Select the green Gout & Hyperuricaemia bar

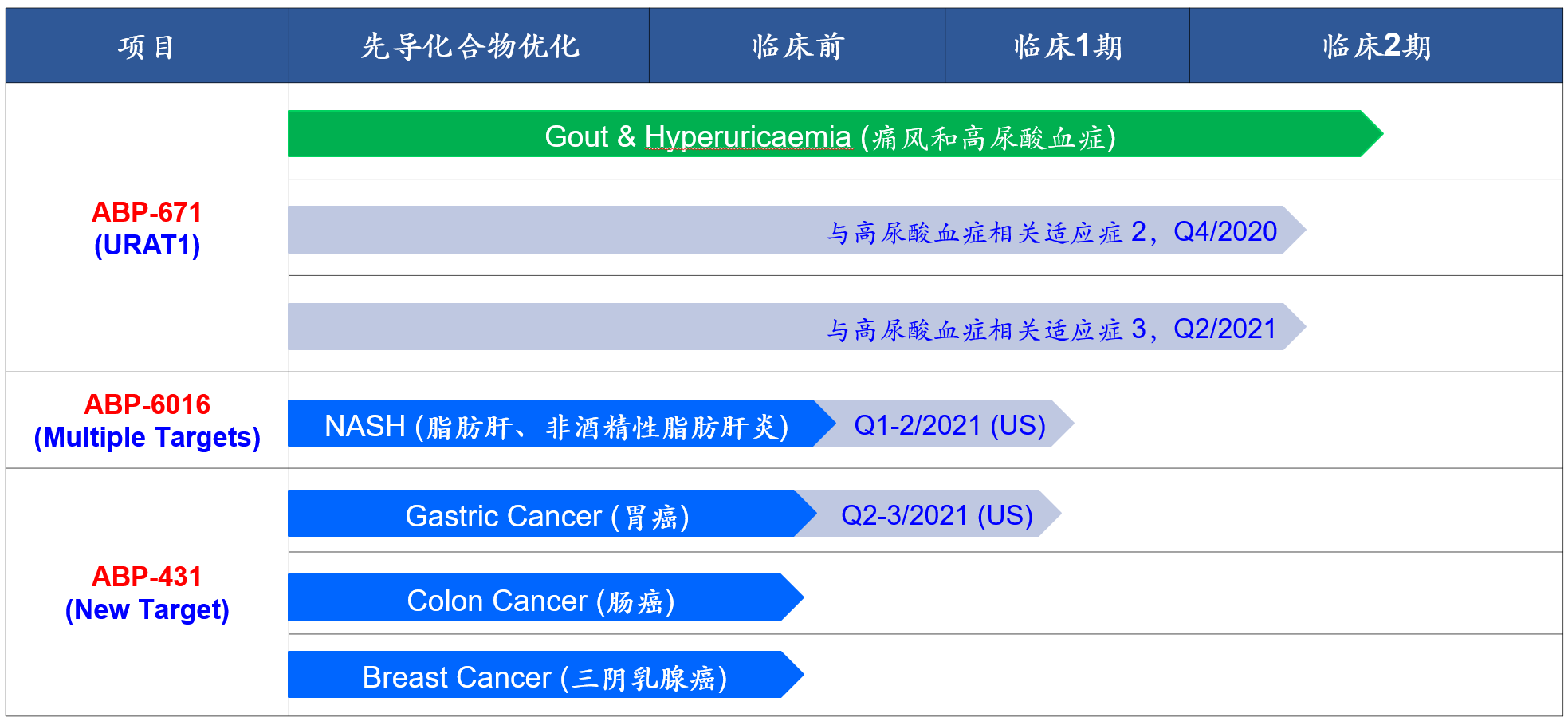coord(829,134)
